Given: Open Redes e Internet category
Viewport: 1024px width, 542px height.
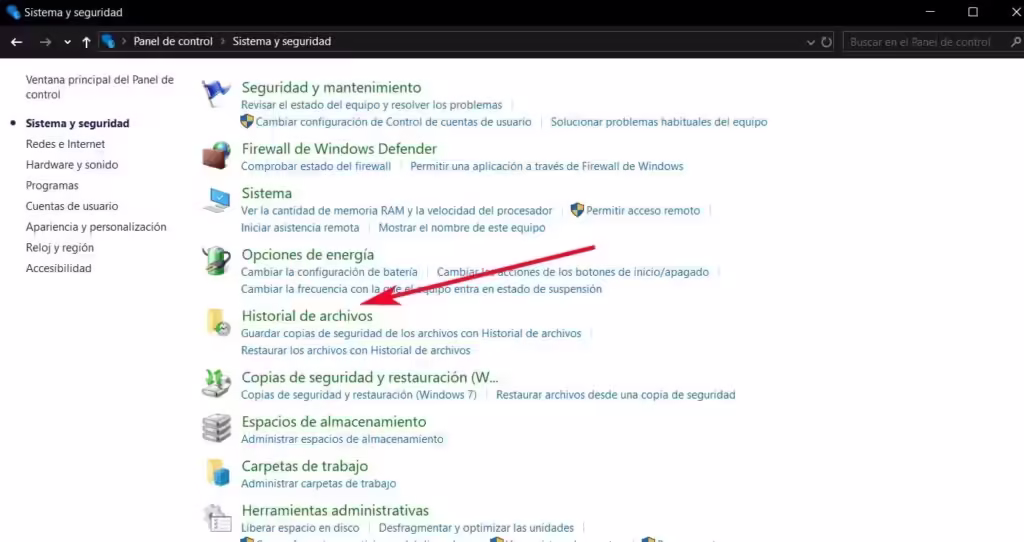Looking at the screenshot, I should click(65, 144).
